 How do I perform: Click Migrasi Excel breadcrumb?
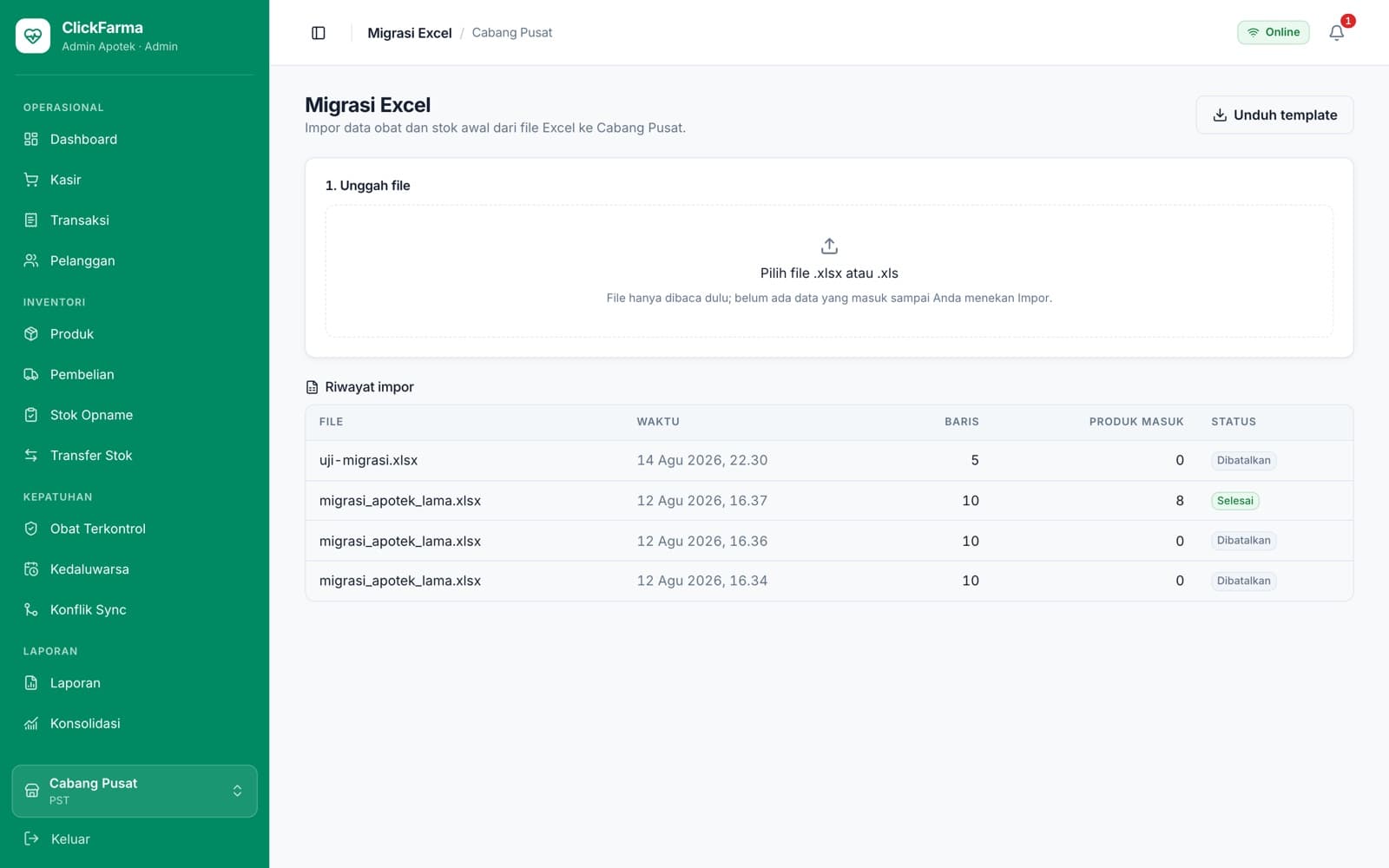point(410,33)
